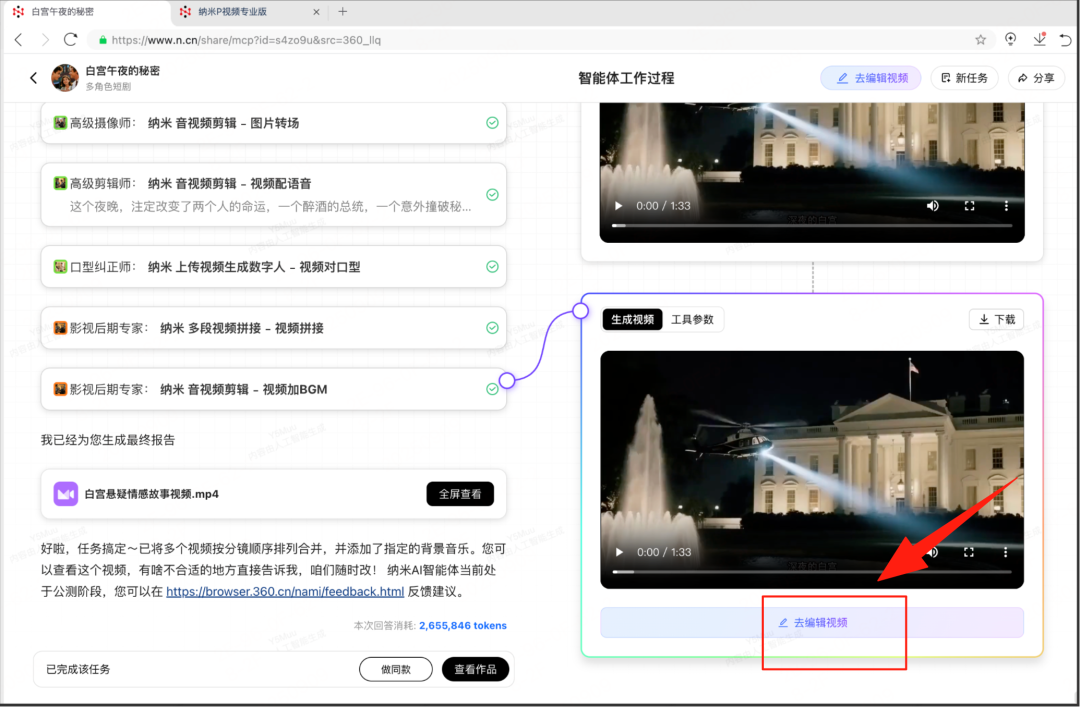This screenshot has width=1080, height=707.
Task: Go back with the browser back arrow
Action: click(x=19, y=40)
